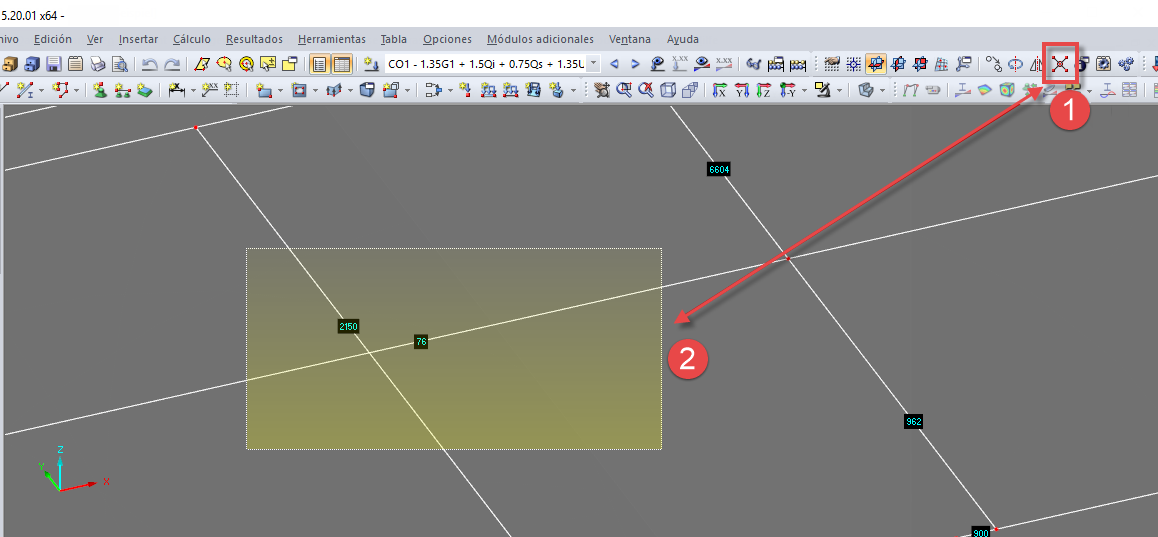The width and height of the screenshot is (1158, 537).
Task: Toggle the project navigator panel button
Action: 319,64
